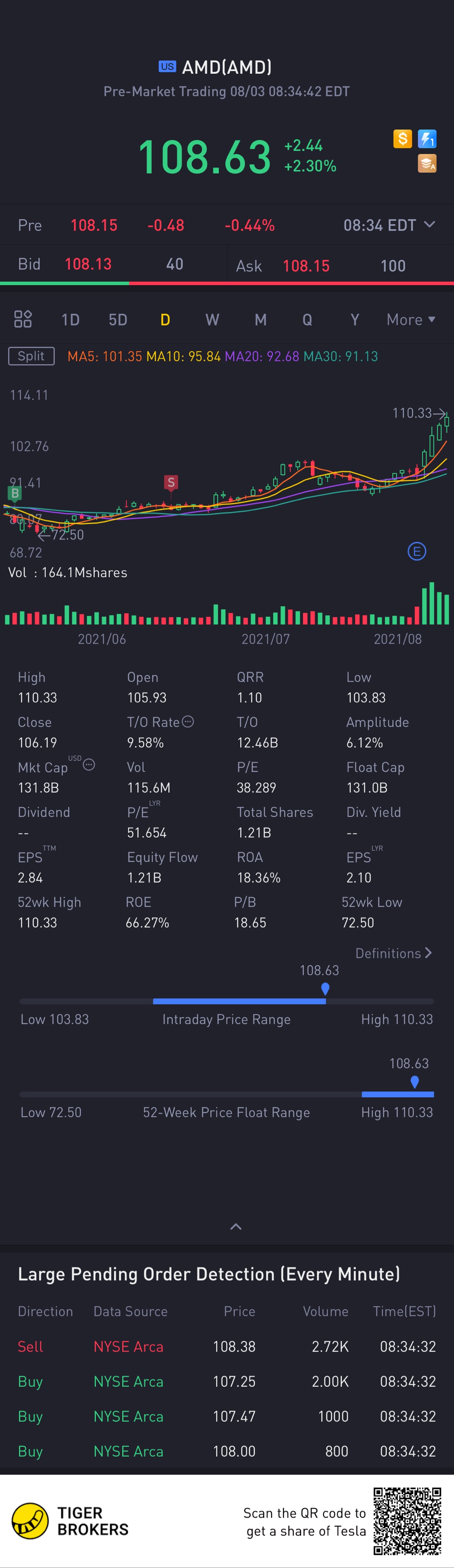Screen dimensions: 454x1568
Task: Tap the bid/ask ratio bar
Action: 227,283
